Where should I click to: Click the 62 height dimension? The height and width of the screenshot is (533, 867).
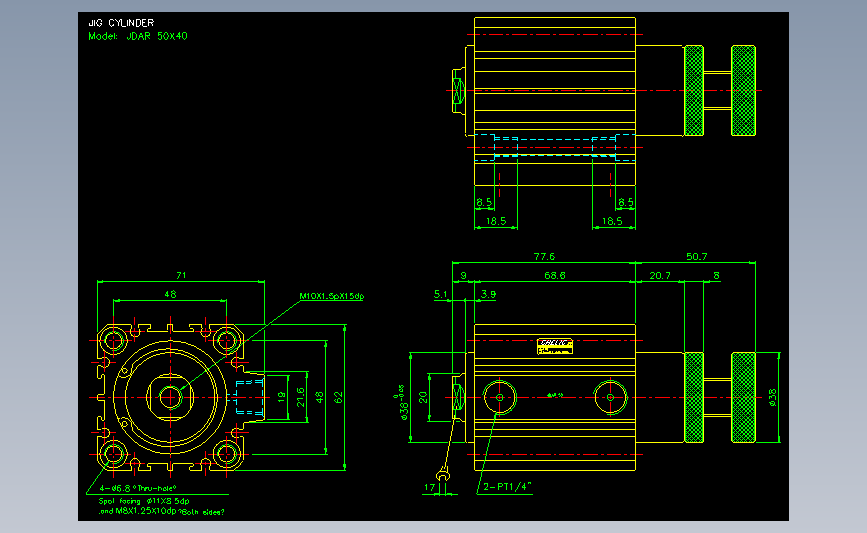click(x=338, y=398)
